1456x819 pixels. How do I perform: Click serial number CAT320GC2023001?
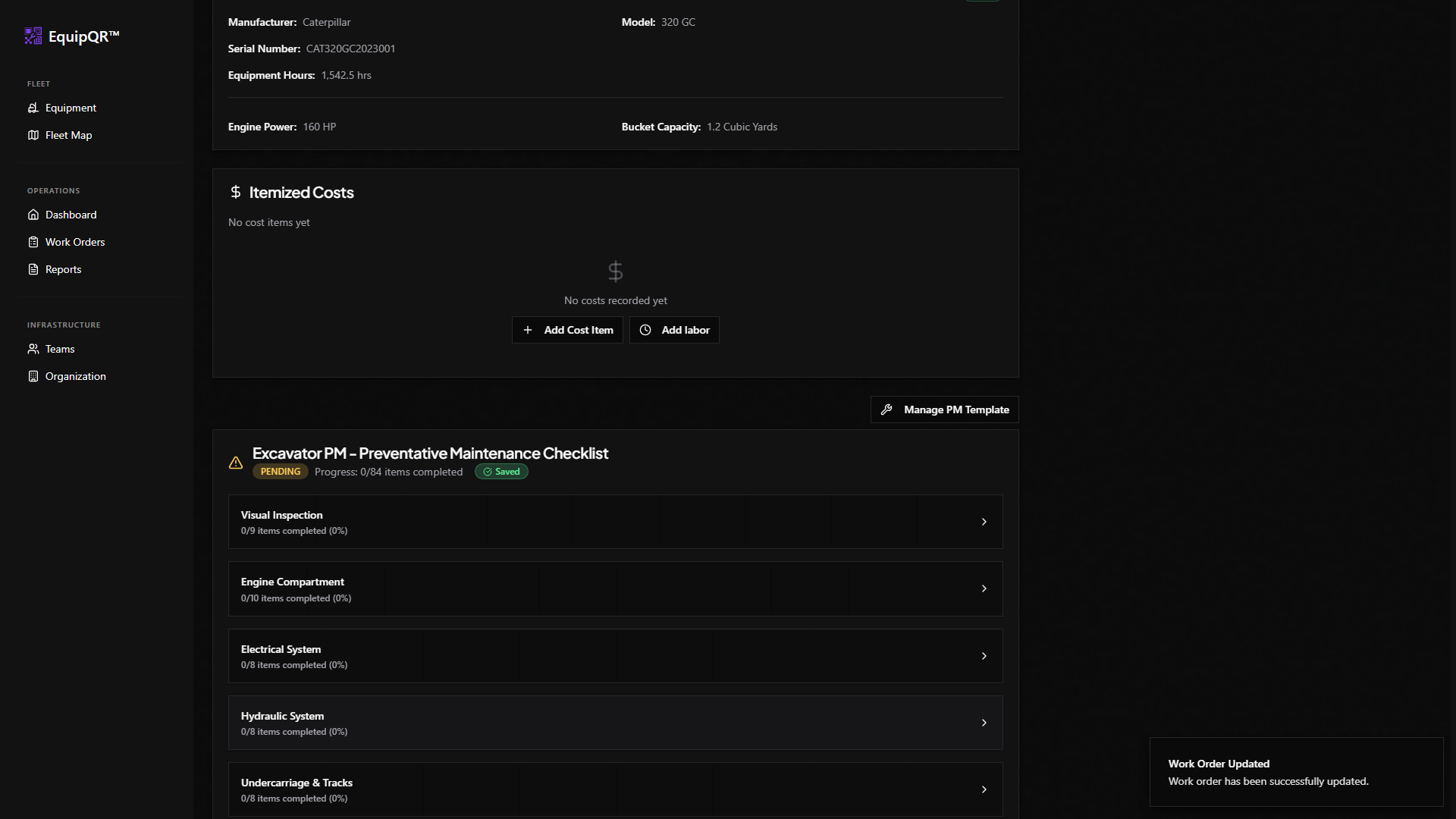click(x=350, y=49)
